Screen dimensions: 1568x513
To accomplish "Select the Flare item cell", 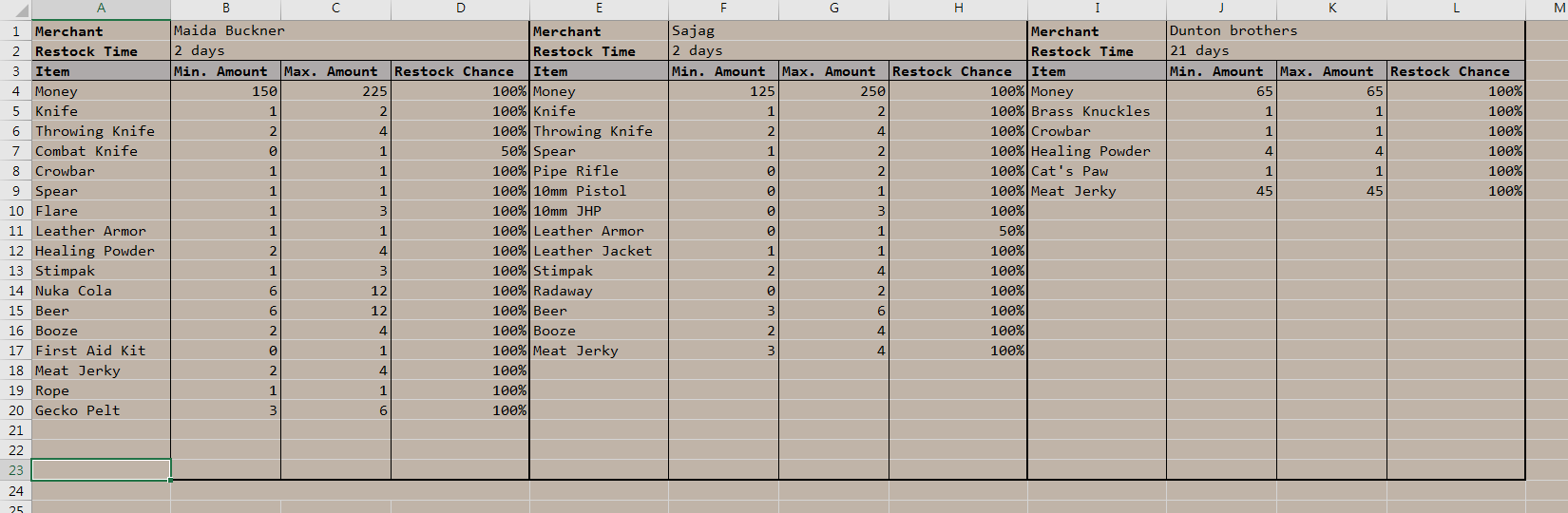I will [101, 211].
